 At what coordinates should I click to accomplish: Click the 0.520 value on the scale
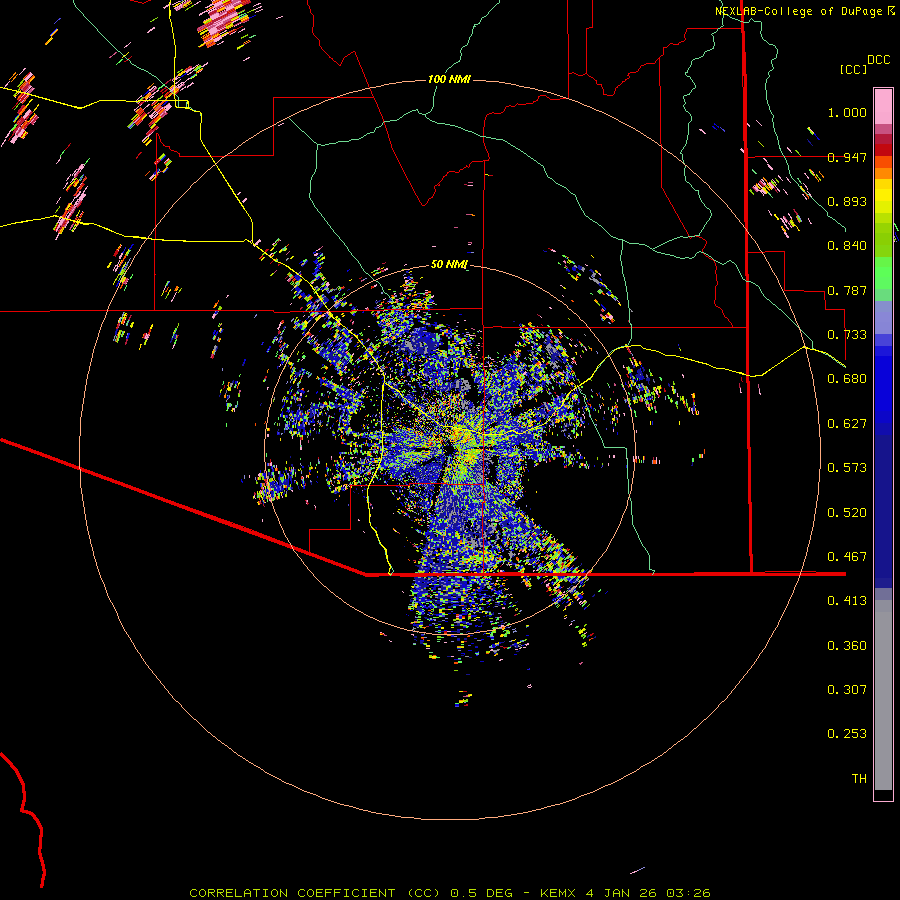tap(847, 513)
